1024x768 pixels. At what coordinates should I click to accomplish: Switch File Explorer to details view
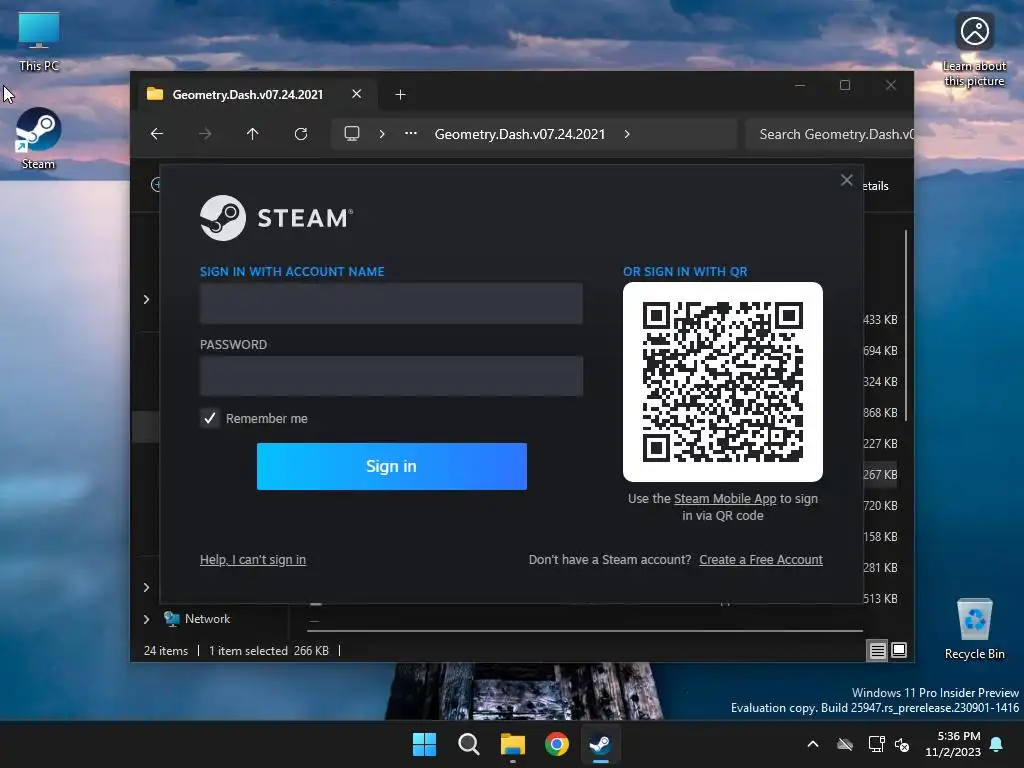pyautogui.click(x=877, y=650)
